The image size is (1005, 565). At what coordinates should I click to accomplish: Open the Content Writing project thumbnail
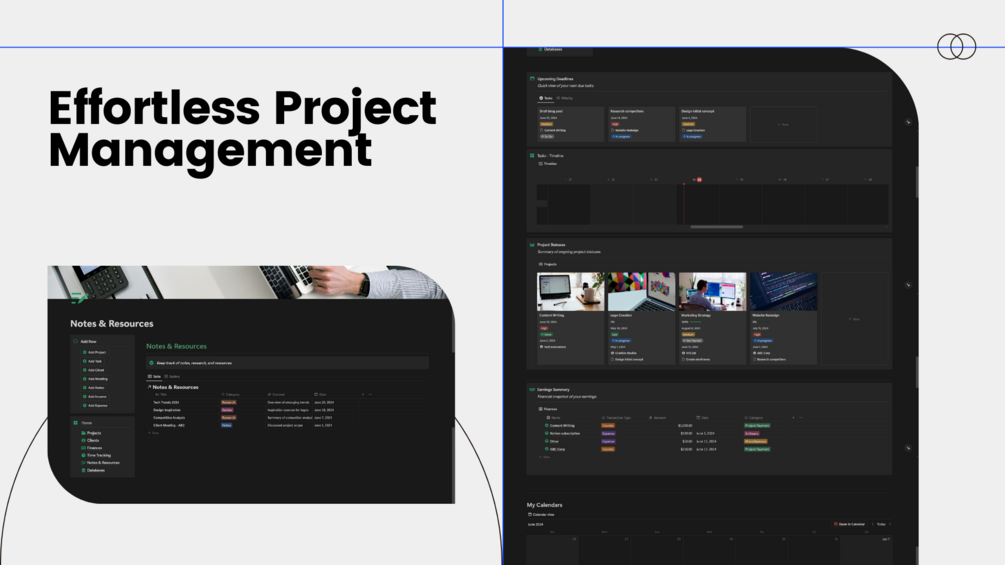570,291
